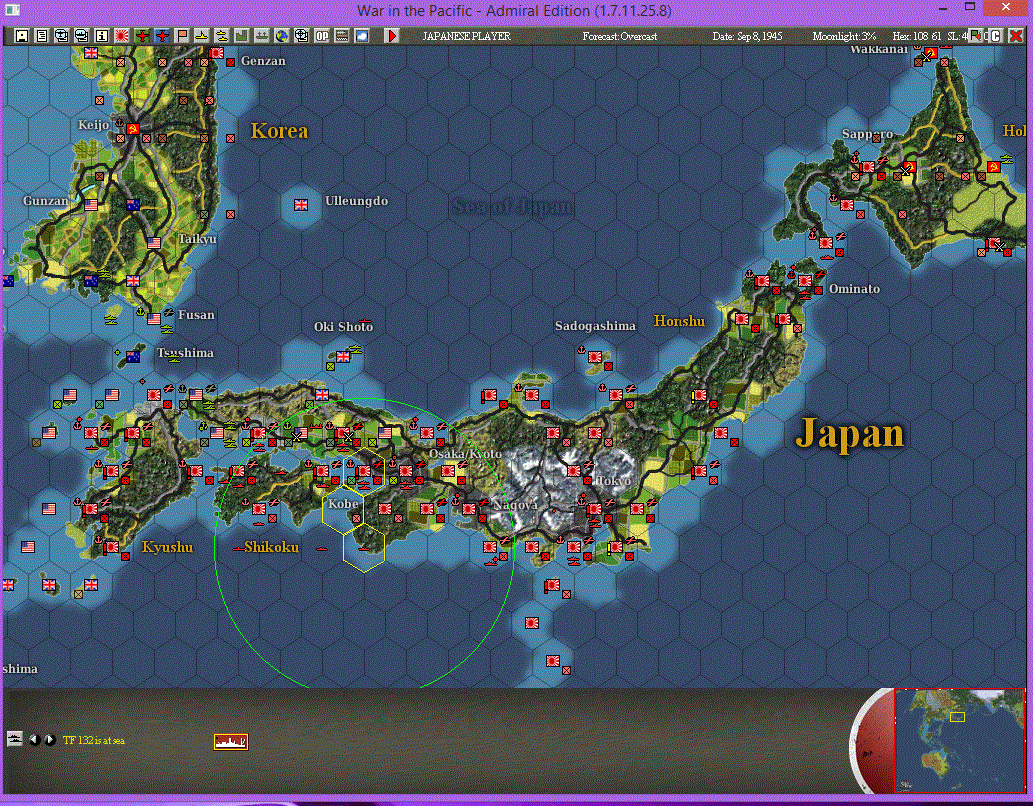Click the orange flag toolbar icon
Screen dimensions: 1033x806
182,36
